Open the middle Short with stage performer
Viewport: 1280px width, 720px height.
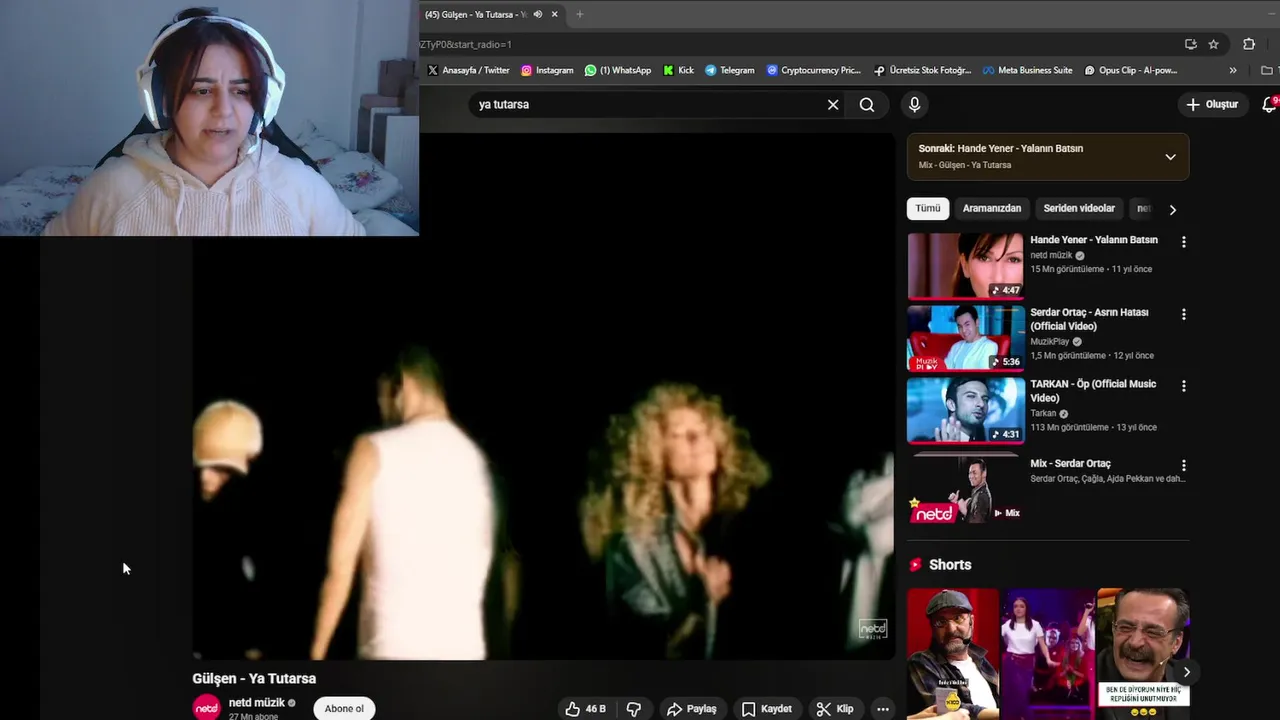(1048, 654)
